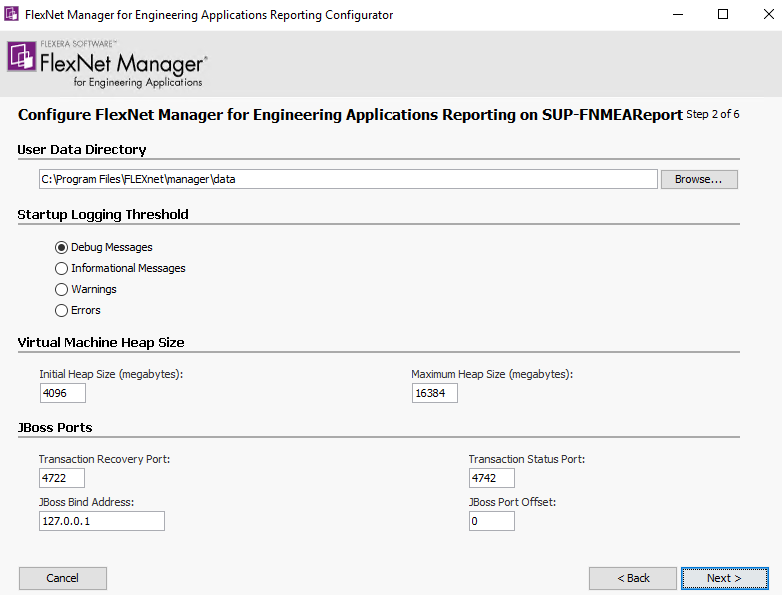The width and height of the screenshot is (782, 595).
Task: Proceed with the Next button
Action: [725, 578]
